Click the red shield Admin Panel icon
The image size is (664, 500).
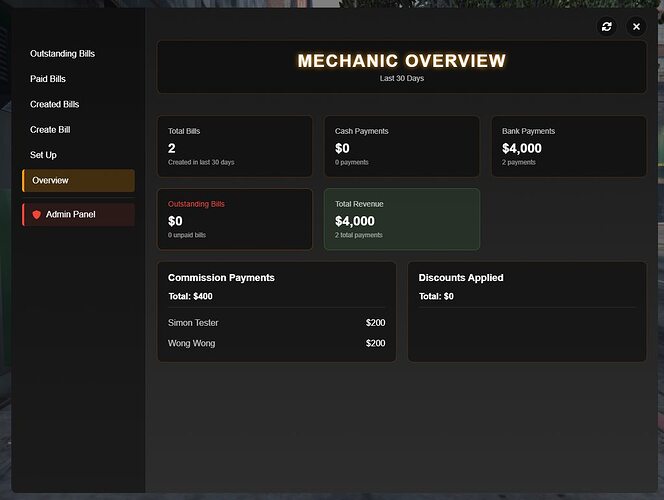[37, 215]
